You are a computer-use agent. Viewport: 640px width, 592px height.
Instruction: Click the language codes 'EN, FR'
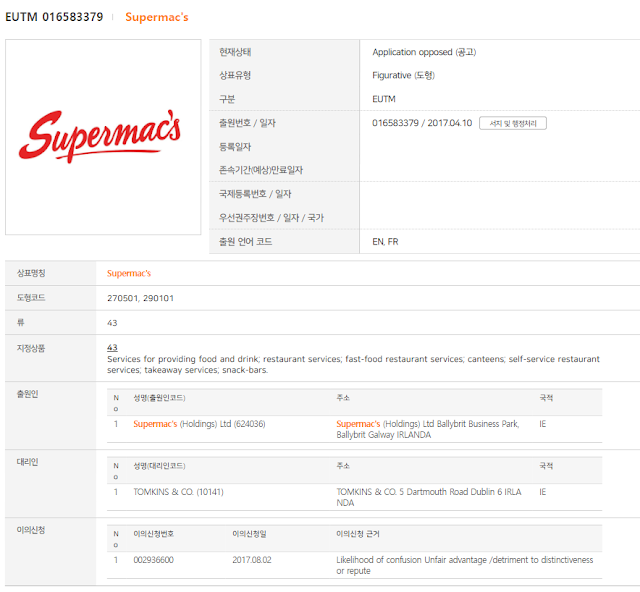[x=385, y=242]
